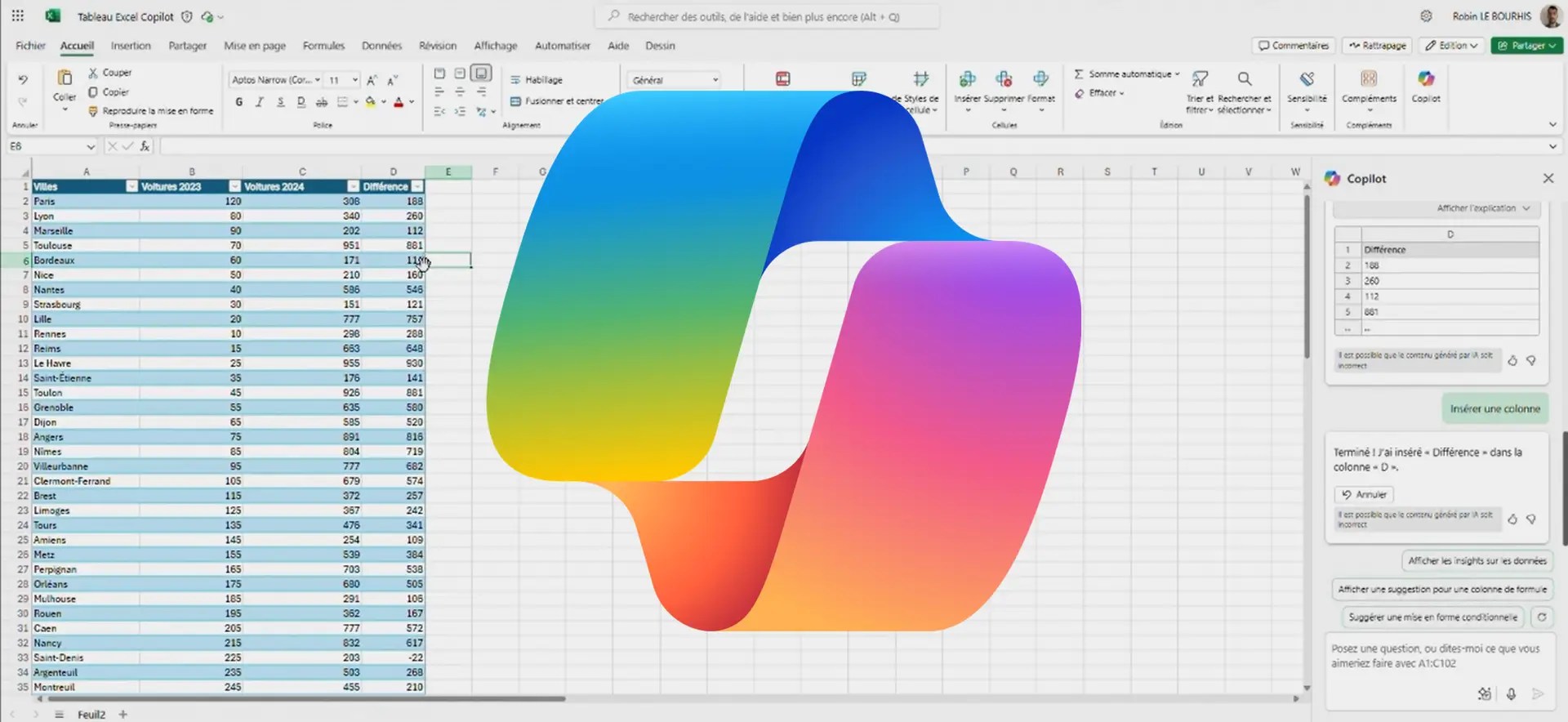Thumbs up the Terminé Copilot response

[1512, 519]
